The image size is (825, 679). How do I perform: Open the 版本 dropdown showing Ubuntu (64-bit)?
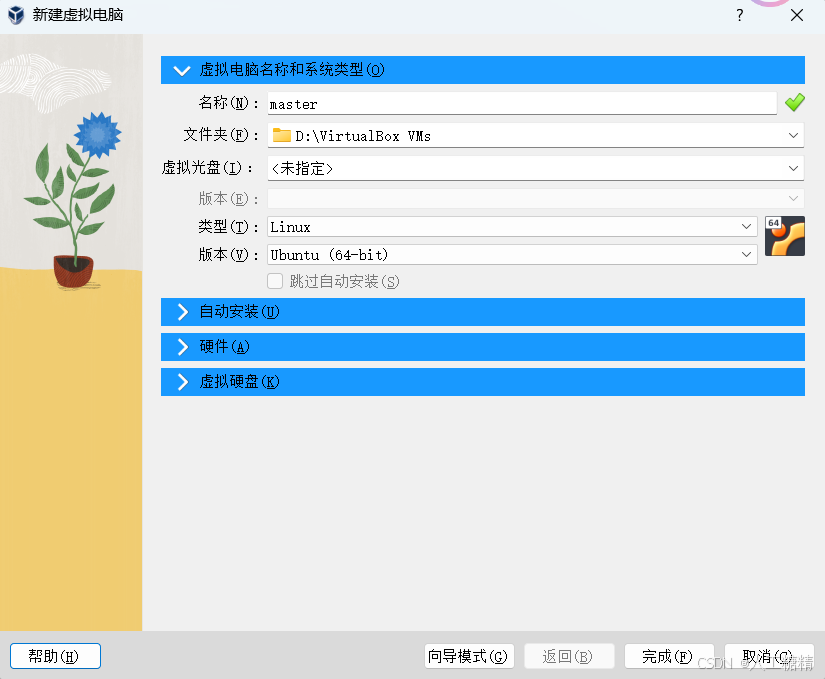tap(512, 255)
